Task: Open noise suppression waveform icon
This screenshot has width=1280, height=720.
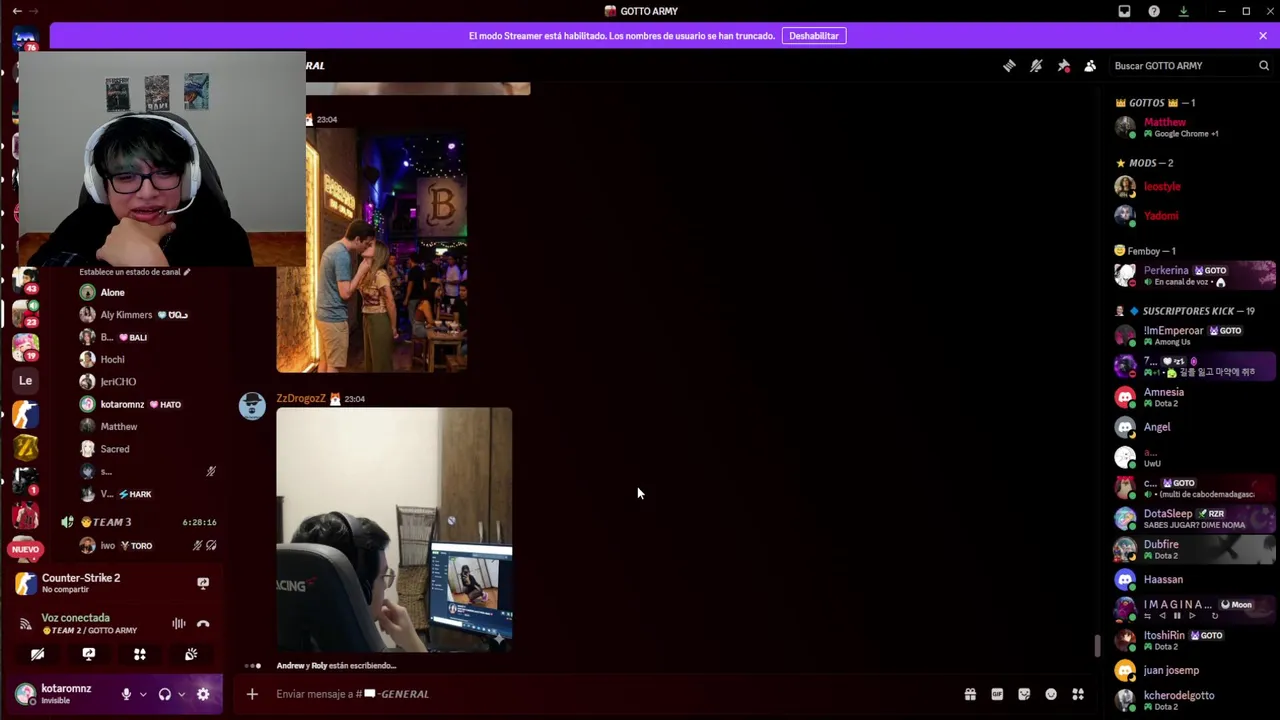Action: (178, 624)
